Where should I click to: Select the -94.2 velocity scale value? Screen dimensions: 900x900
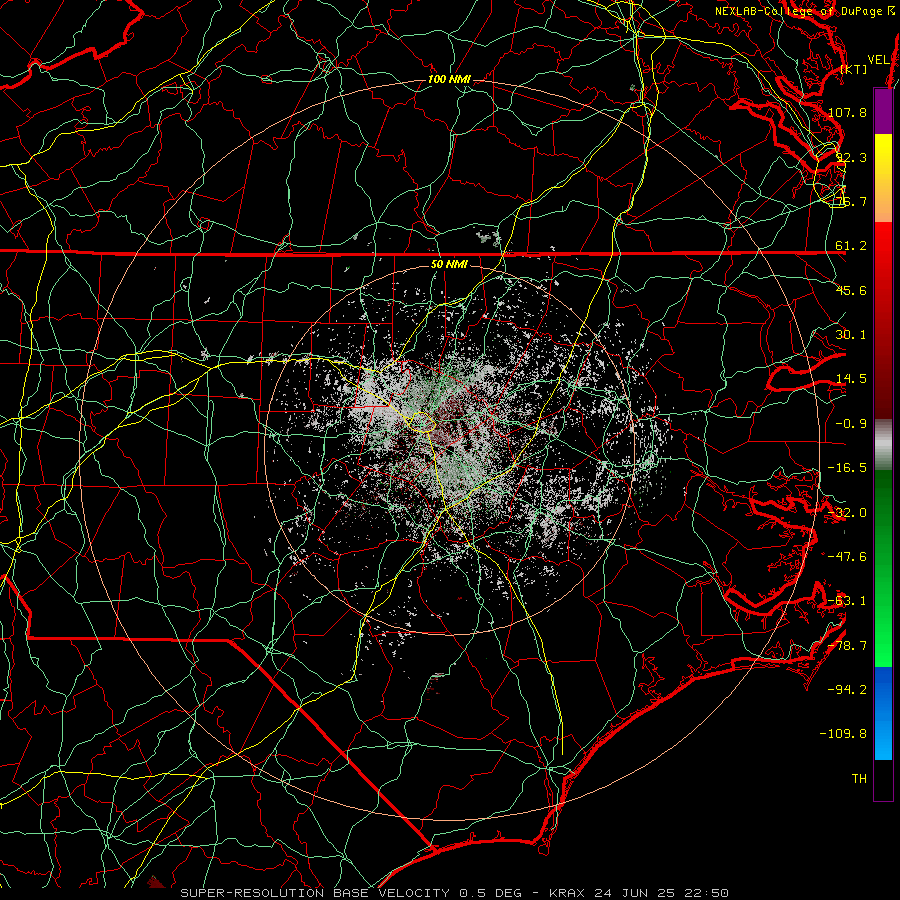847,690
